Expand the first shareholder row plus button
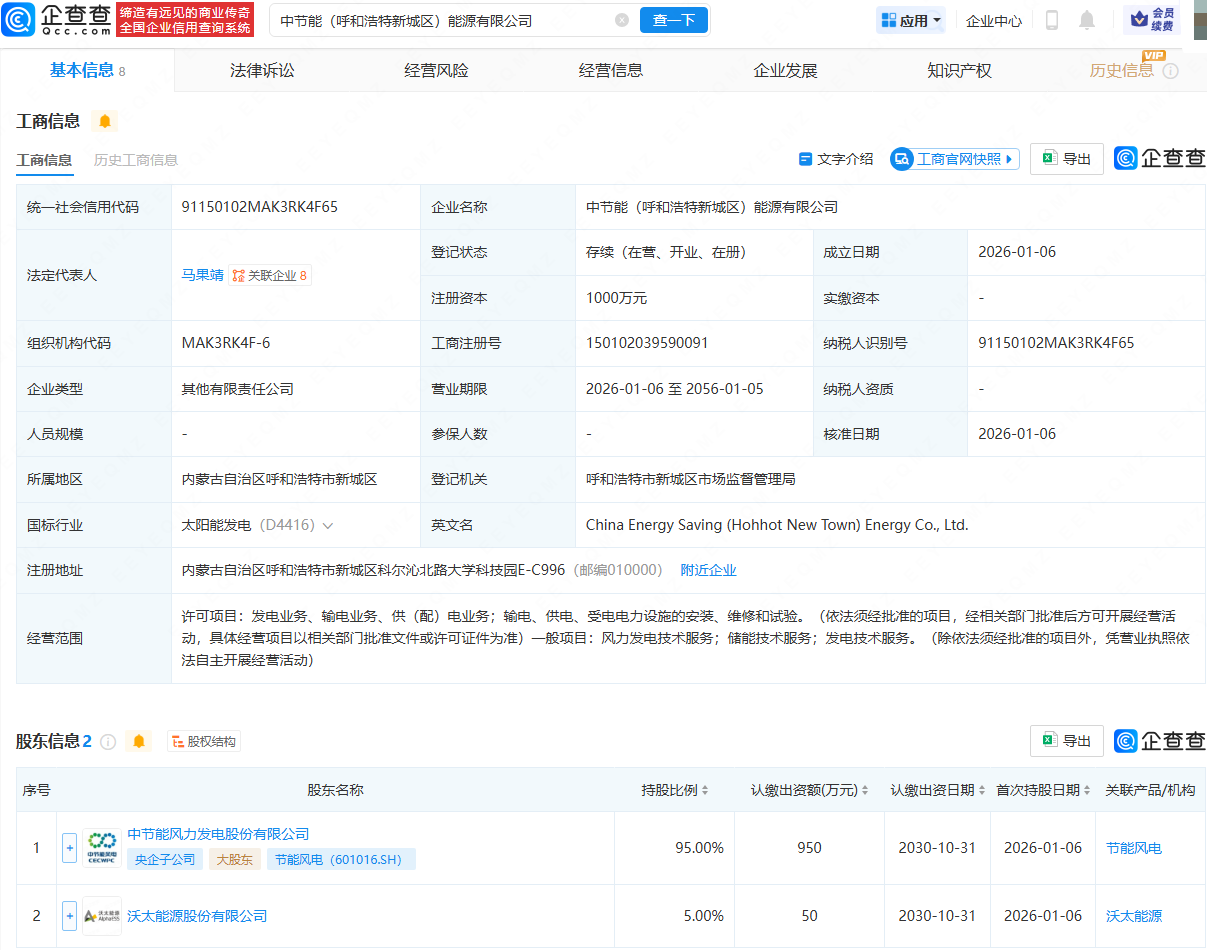Viewport: 1207px width, 950px height. coord(69,847)
